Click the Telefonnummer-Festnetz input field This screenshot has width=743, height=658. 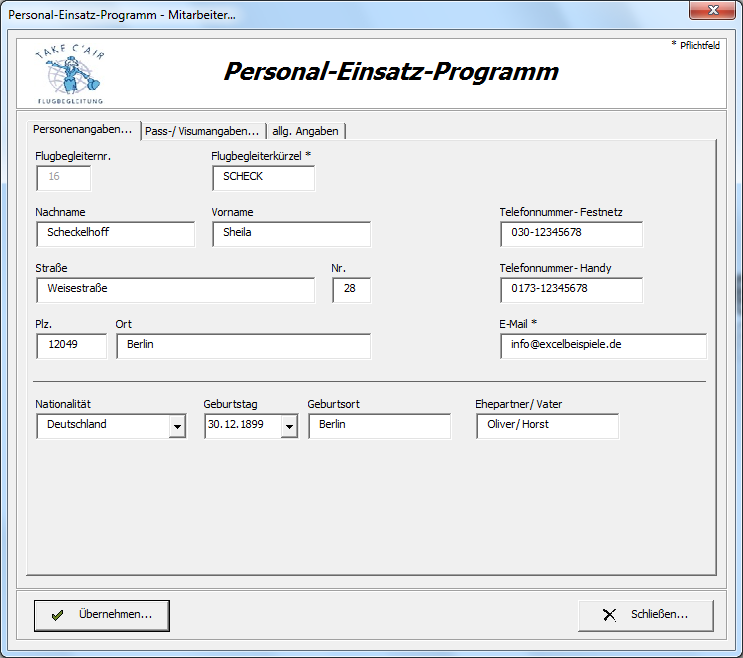(571, 233)
